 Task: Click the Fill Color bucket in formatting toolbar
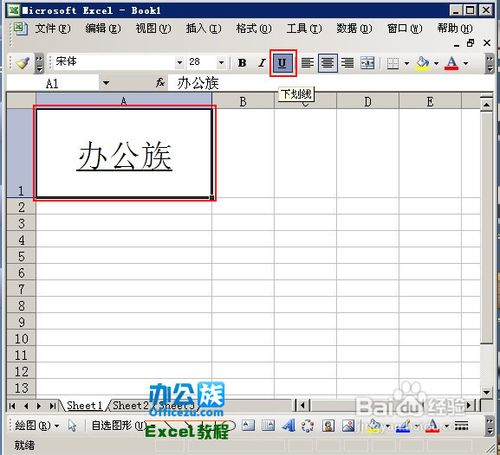(423, 63)
